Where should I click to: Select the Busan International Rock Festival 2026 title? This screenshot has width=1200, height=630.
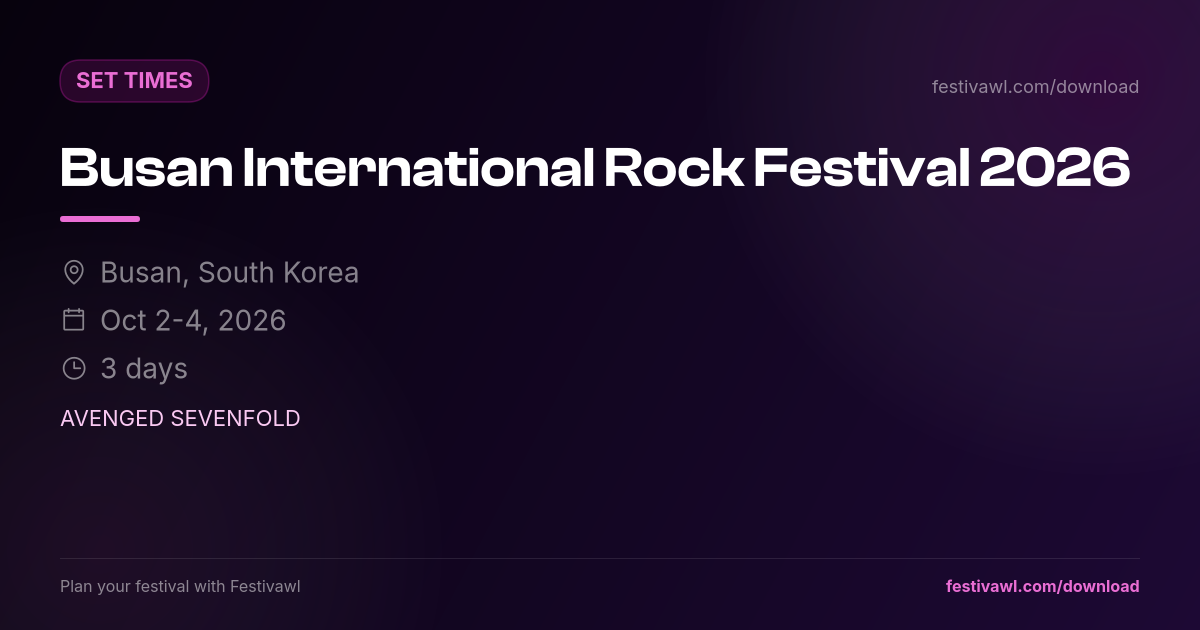(x=595, y=167)
